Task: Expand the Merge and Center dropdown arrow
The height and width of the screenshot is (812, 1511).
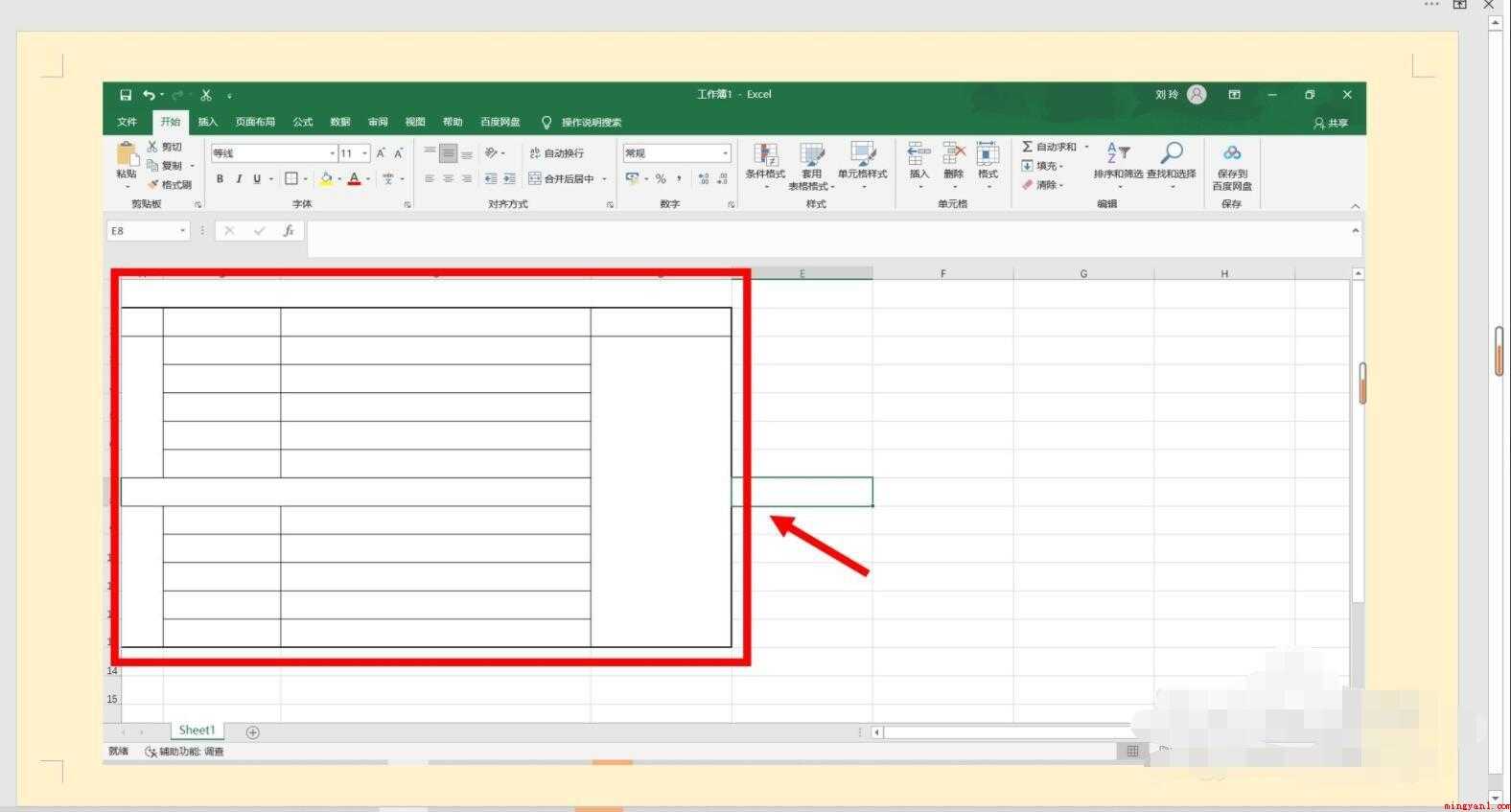Action: [x=605, y=179]
